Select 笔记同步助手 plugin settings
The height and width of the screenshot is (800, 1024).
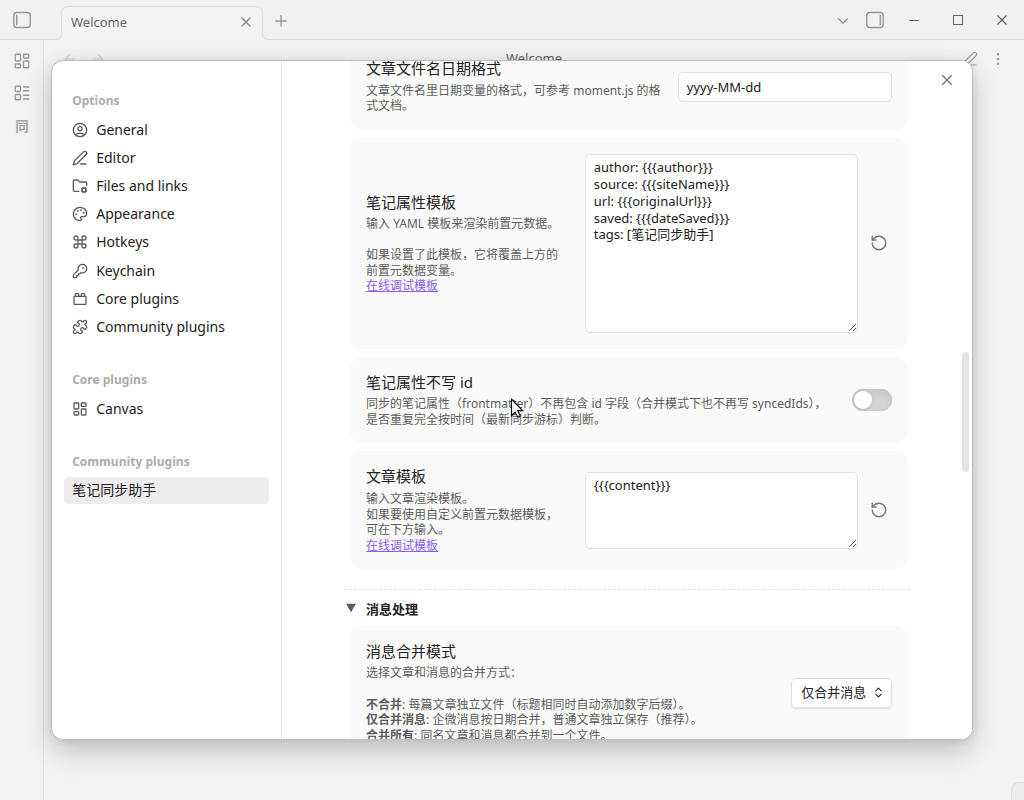coord(167,490)
